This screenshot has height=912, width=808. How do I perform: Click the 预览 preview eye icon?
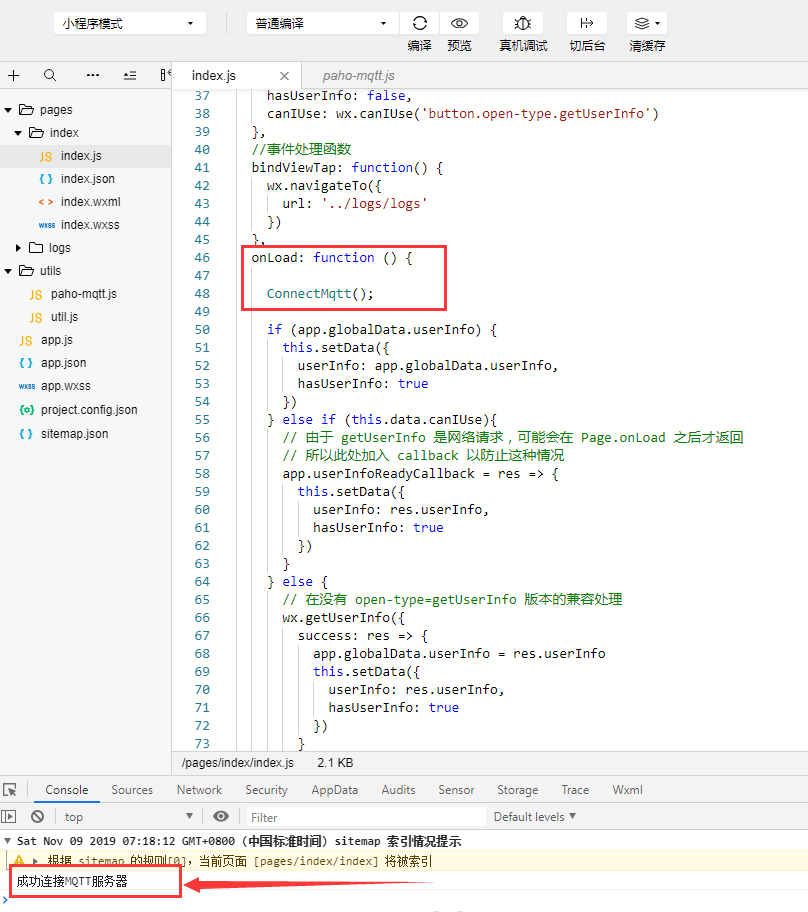coord(459,23)
